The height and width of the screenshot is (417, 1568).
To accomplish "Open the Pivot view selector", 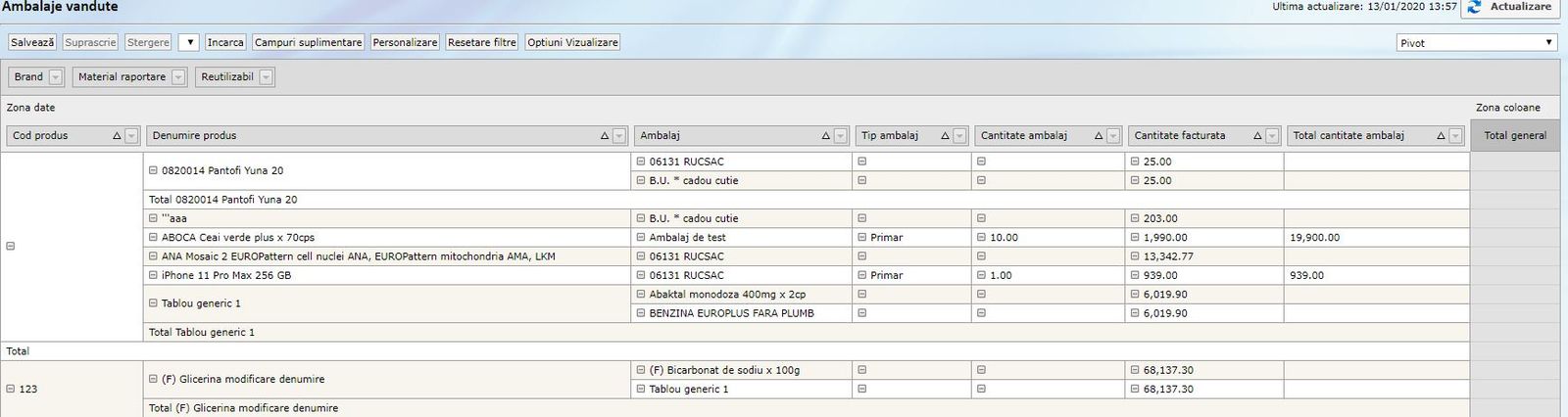I will coord(1477,43).
